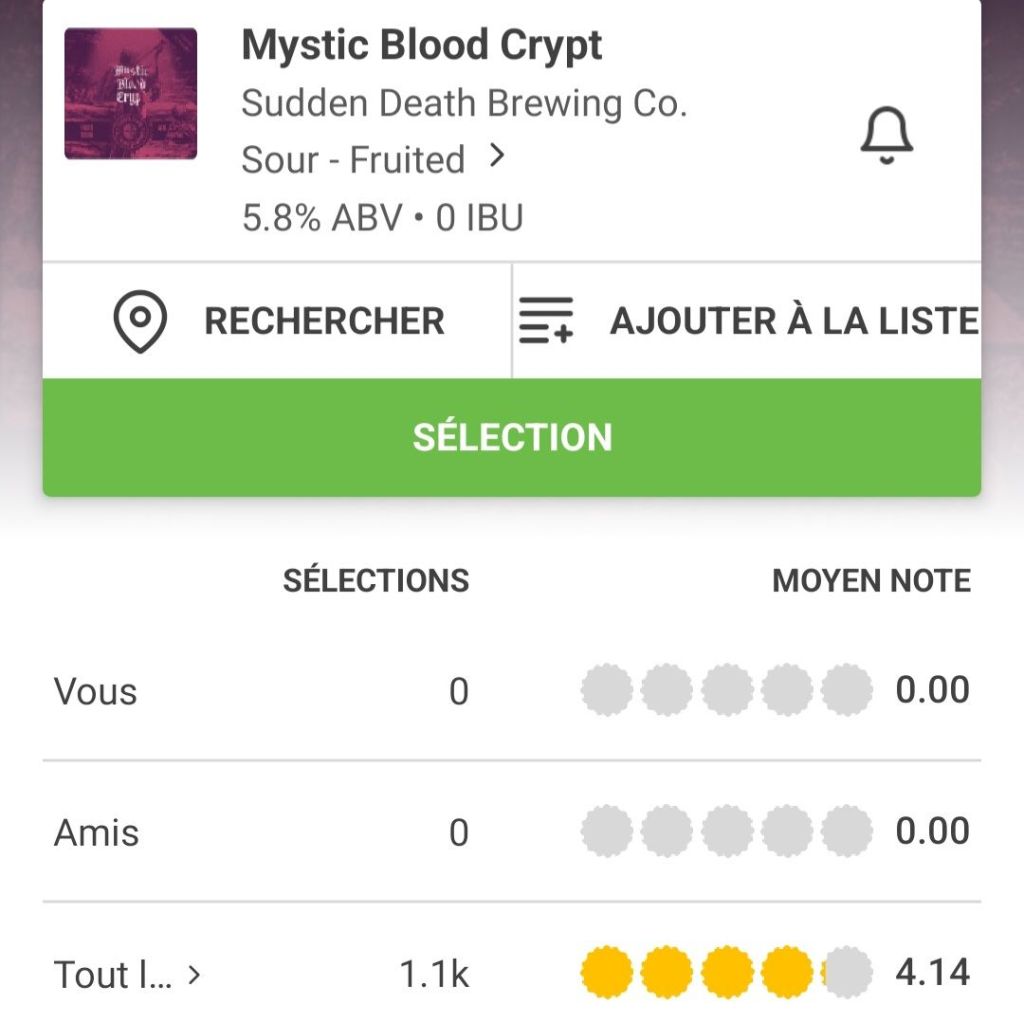This screenshot has width=1024, height=1023.
Task: Tap the add-to-list icon
Action: click(x=546, y=321)
